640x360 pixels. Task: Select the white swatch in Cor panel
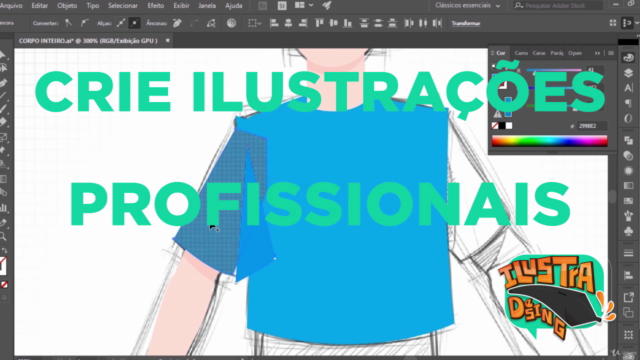[509, 126]
